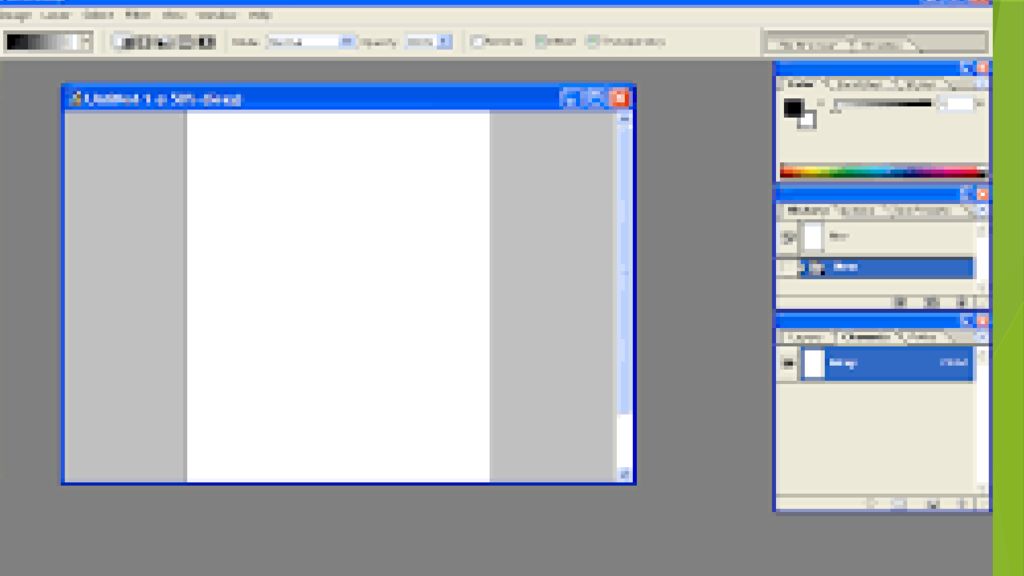Switch to the Styles tab
This screenshot has width=1024, height=576.
921,84
